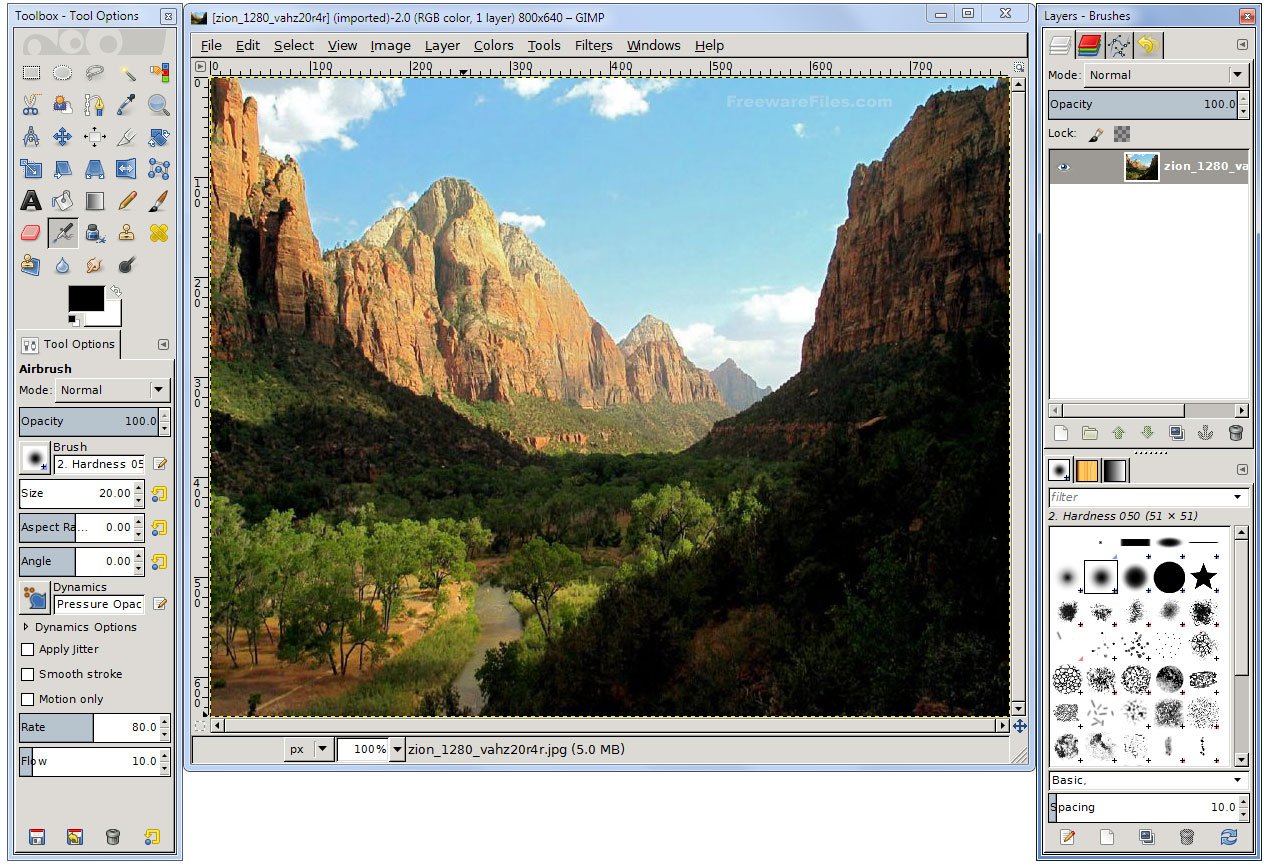Screen dimensions: 1269x866
Task: Choose the Paths tool in the toolbox
Action: pos(93,104)
